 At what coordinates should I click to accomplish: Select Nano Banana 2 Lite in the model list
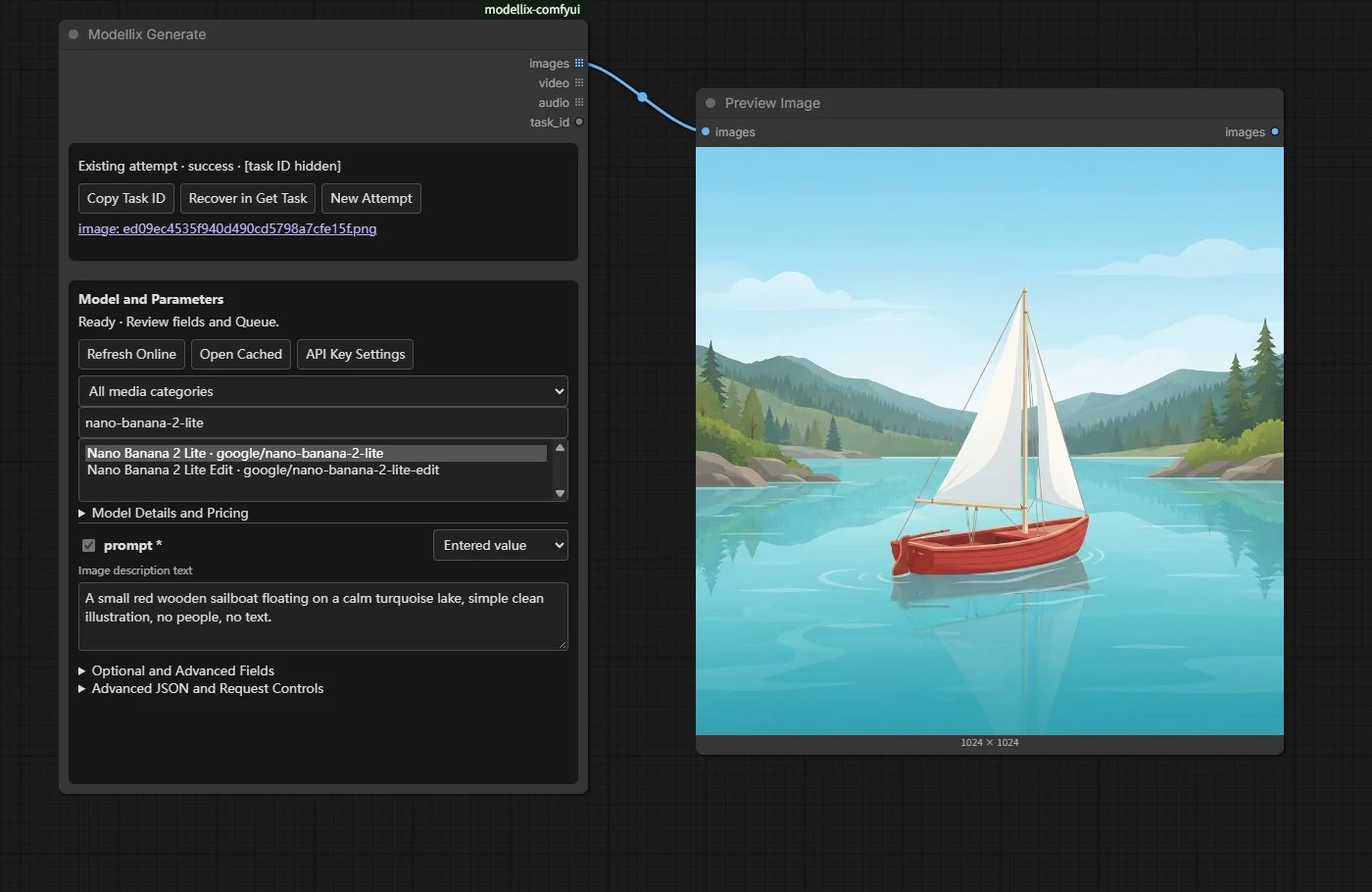tap(316, 453)
